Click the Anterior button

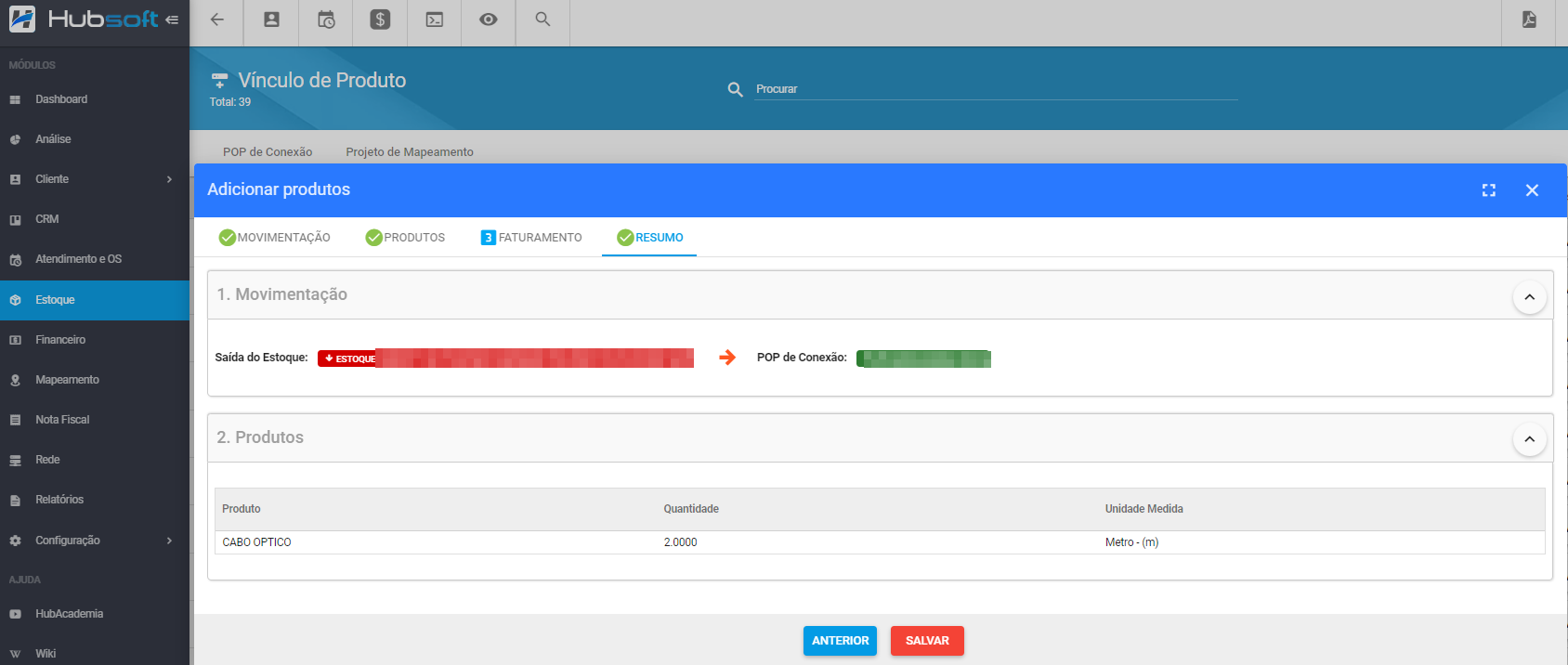click(x=841, y=641)
